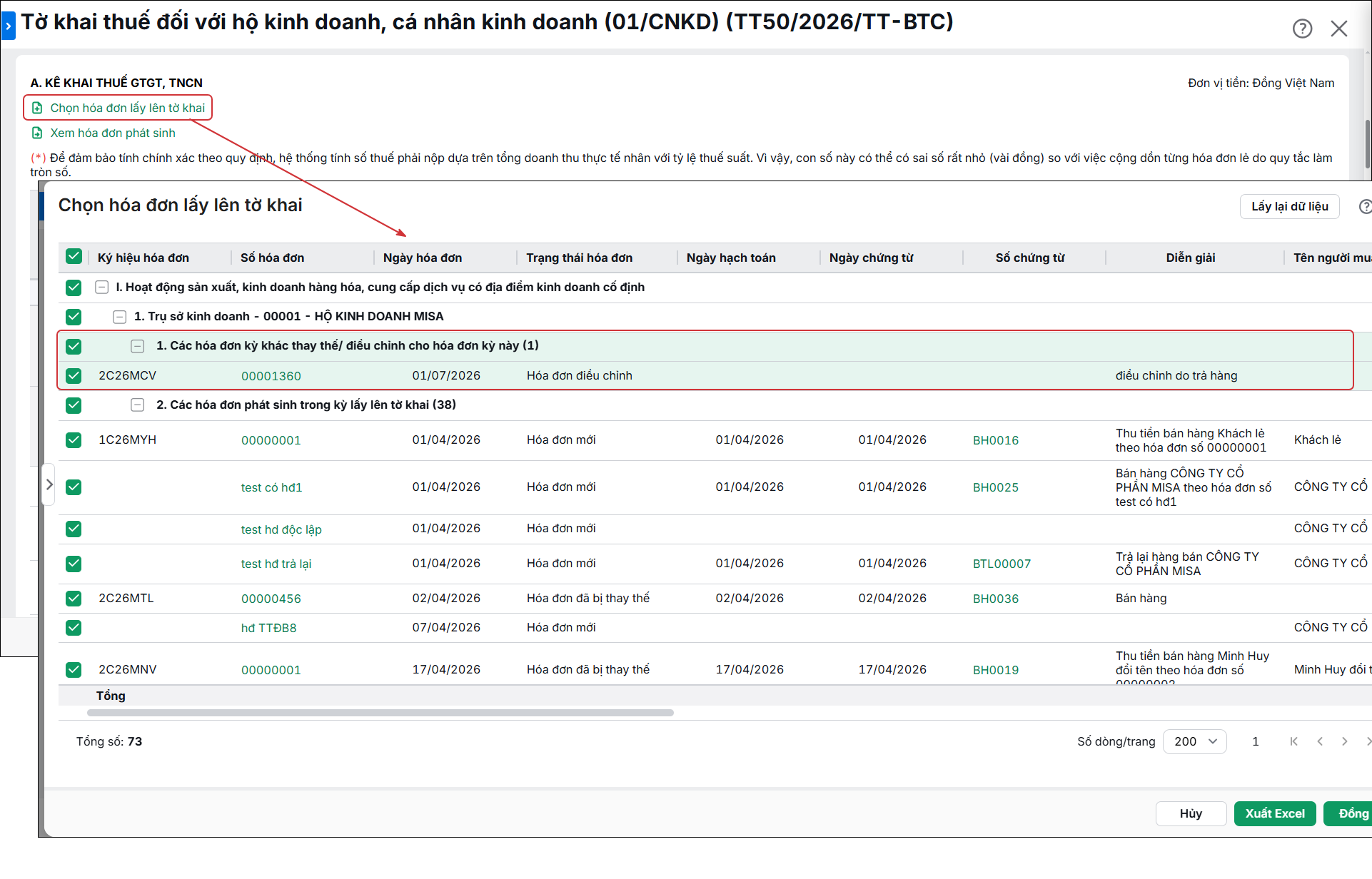Toggle the select-all checkbox in table header
The height and width of the screenshot is (879, 1372).
[74, 257]
